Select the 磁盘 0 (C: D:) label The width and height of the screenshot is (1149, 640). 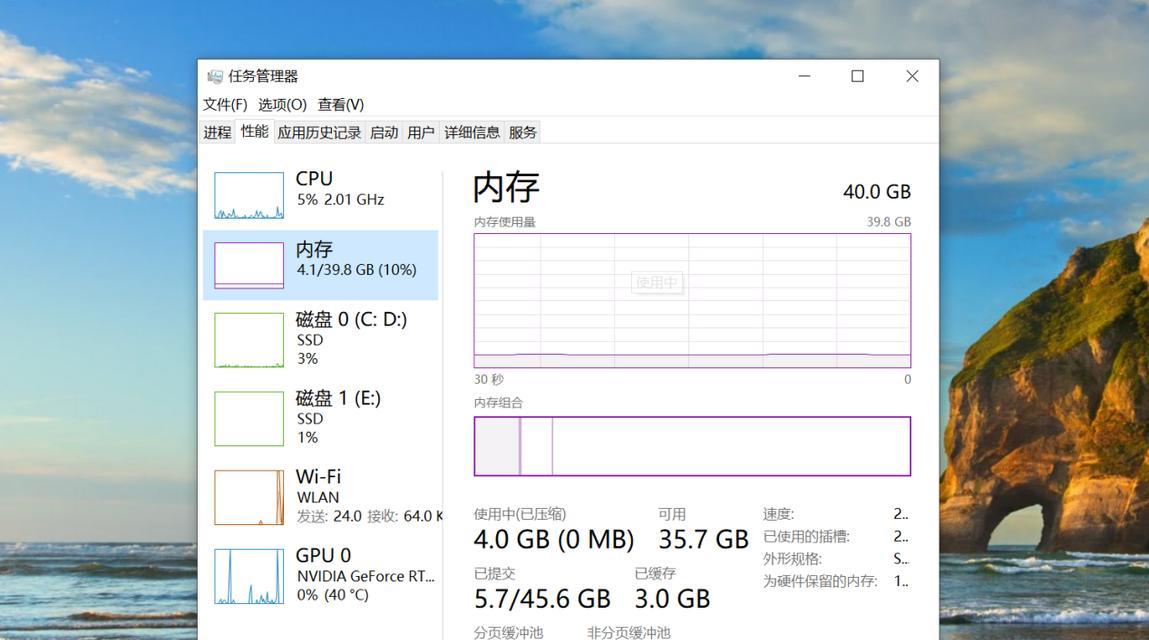coord(351,320)
